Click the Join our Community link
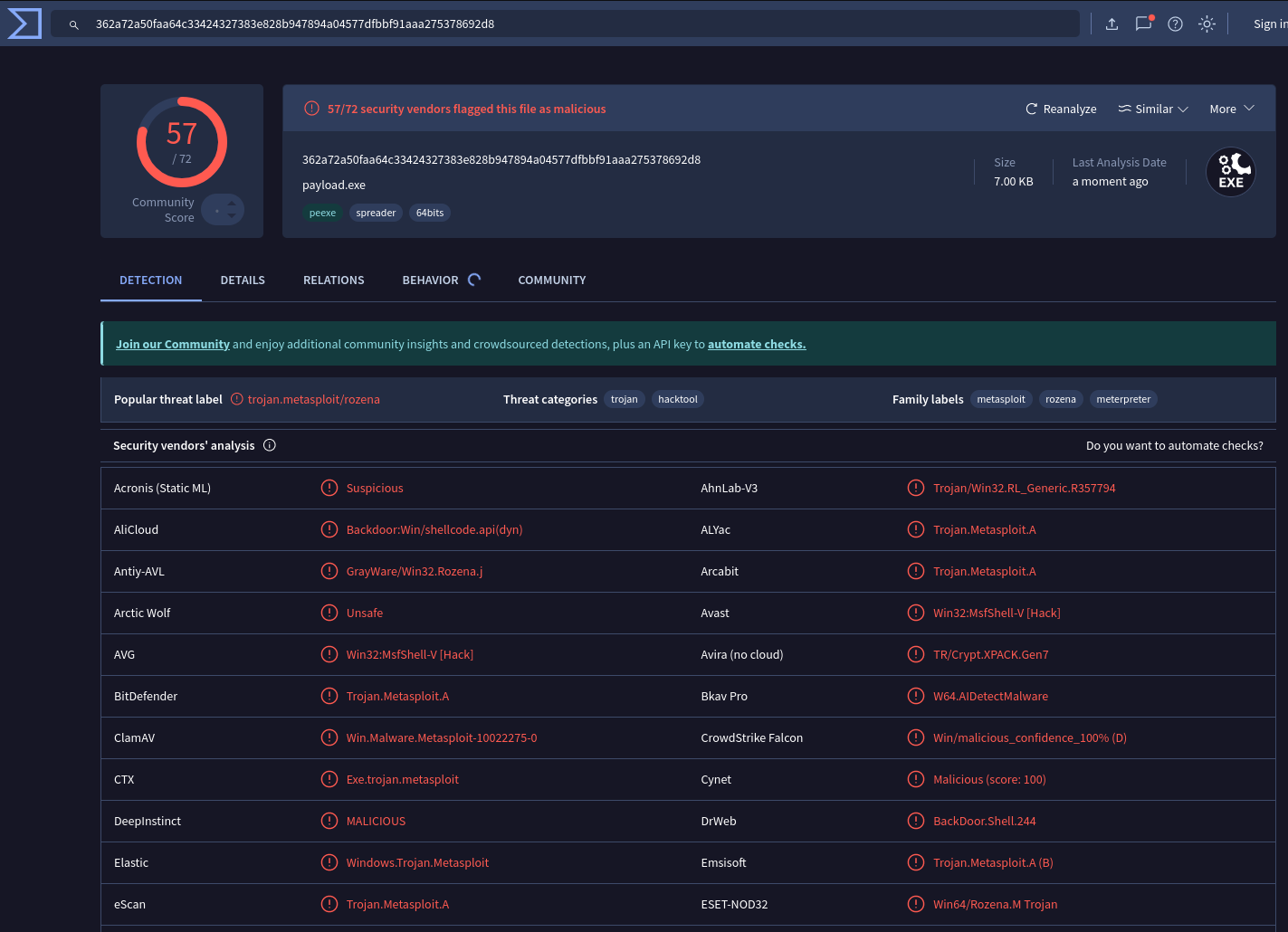Screen dimensions: 1288x932 pos(173,344)
